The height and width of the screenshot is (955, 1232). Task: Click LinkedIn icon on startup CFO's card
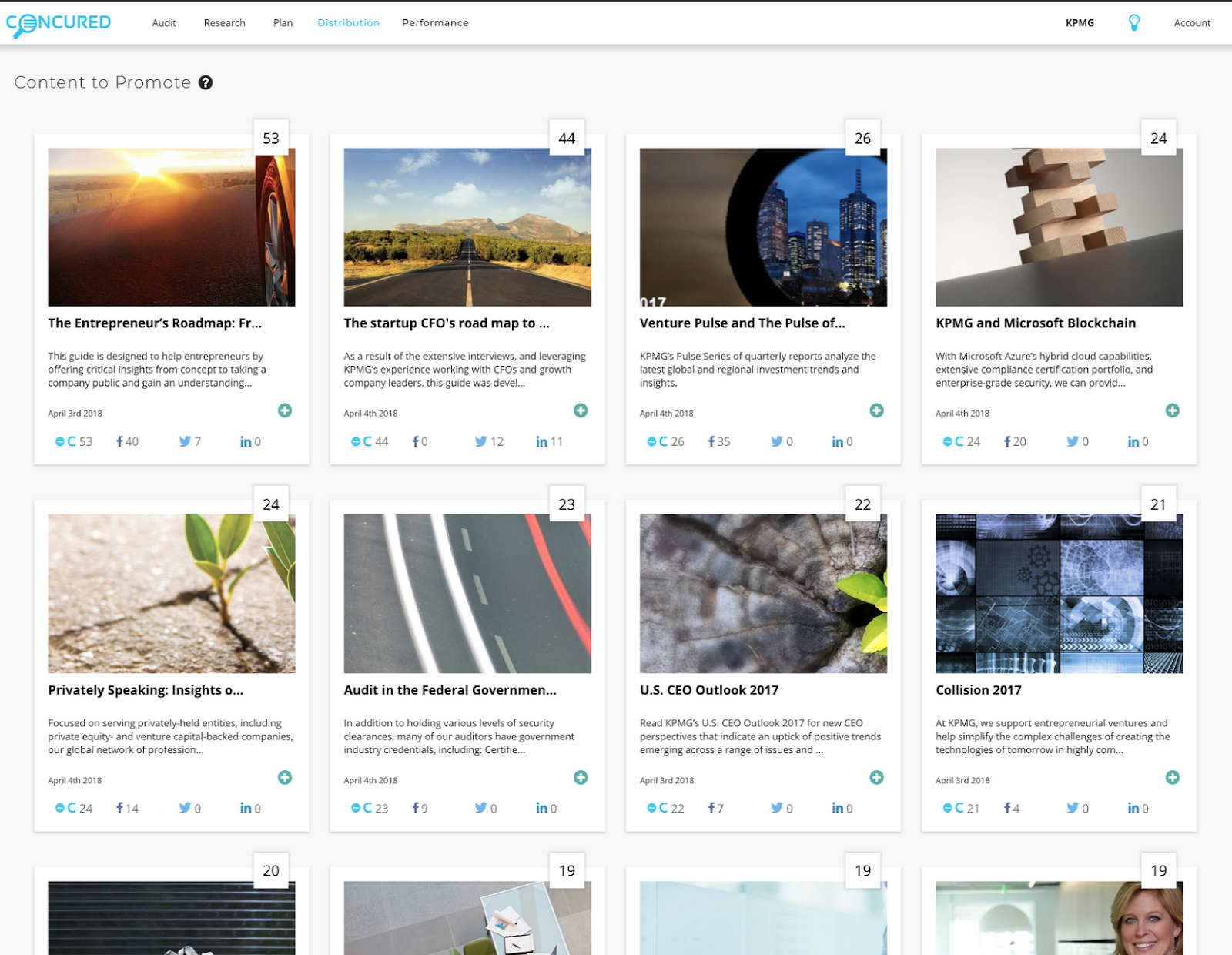coord(541,441)
